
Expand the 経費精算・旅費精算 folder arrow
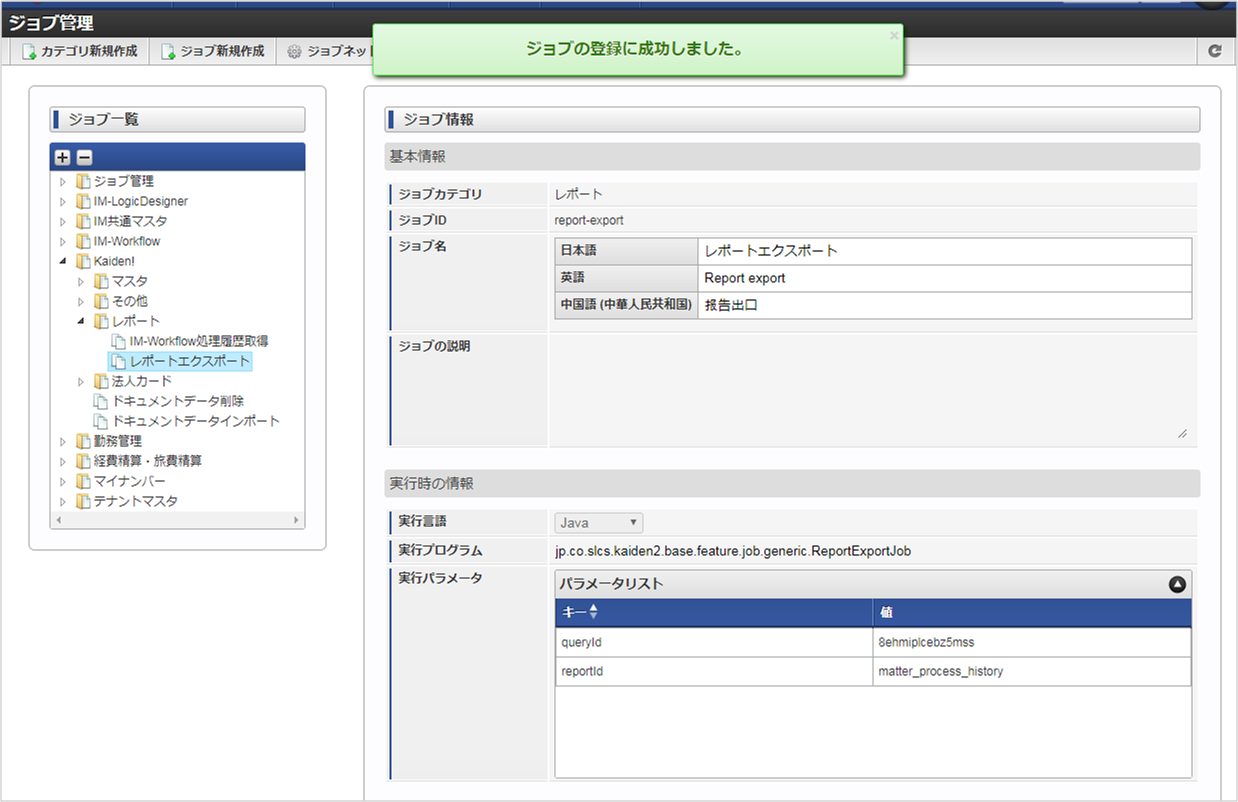pyautogui.click(x=63, y=461)
